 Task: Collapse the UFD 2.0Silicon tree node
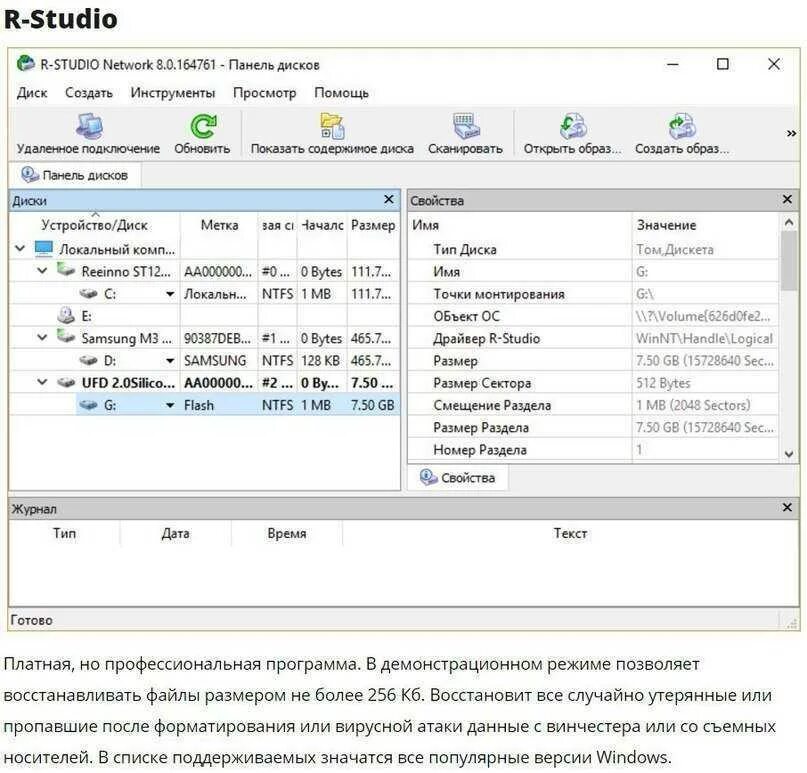43,382
